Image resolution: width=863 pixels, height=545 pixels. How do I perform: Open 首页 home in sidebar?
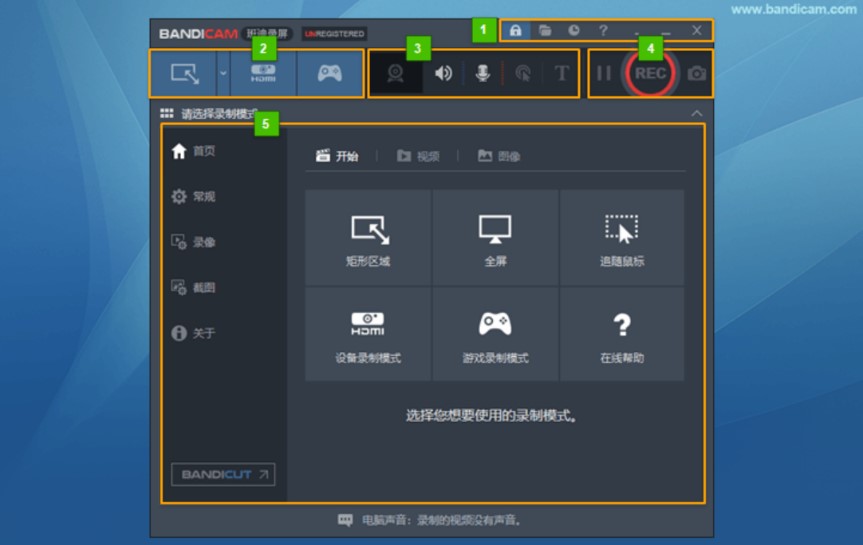(194, 151)
